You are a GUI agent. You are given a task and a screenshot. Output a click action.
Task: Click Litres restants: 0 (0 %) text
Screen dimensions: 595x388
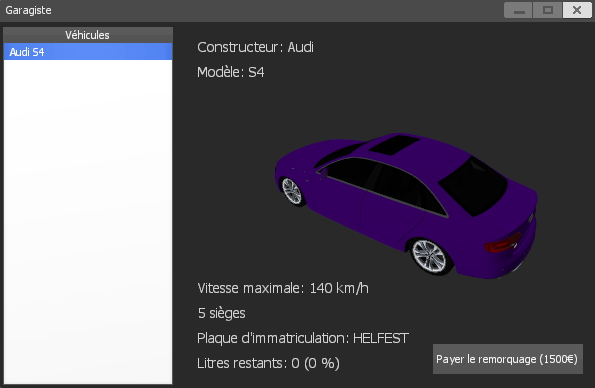(x=268, y=363)
